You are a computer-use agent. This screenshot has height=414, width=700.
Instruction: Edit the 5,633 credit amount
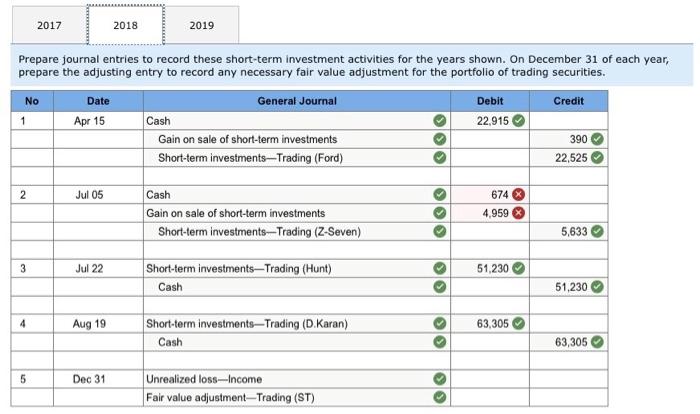568,231
